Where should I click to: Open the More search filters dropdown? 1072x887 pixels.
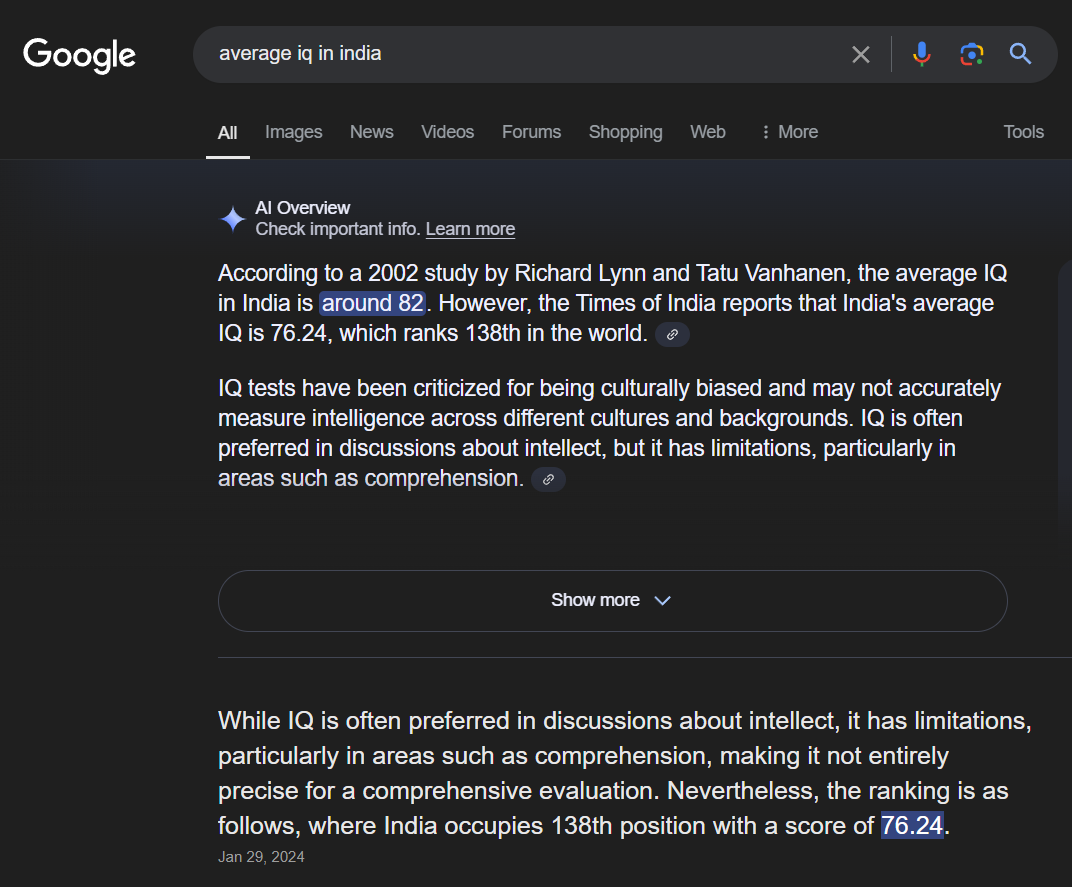pos(789,132)
